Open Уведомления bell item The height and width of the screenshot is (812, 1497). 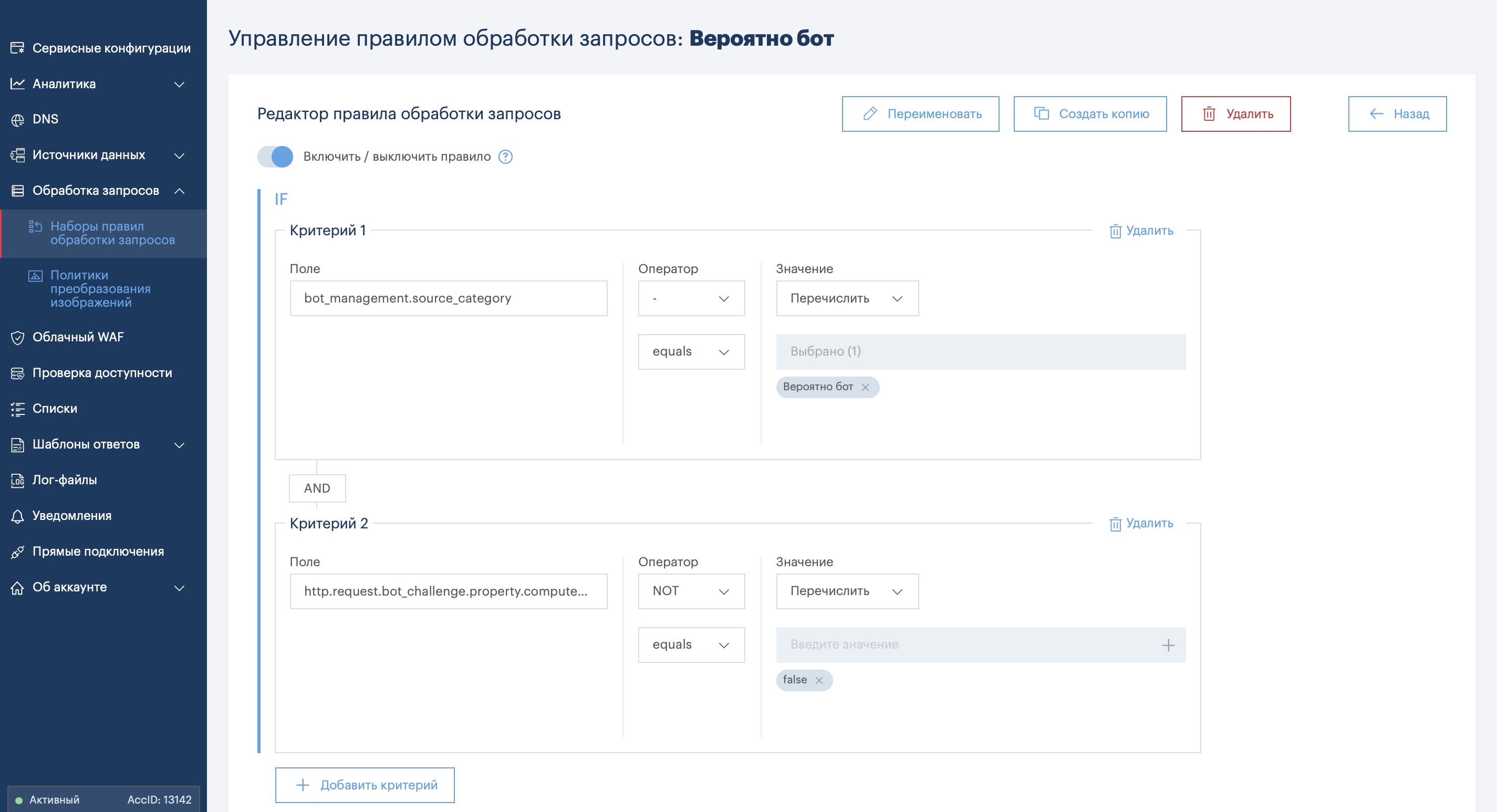71,516
